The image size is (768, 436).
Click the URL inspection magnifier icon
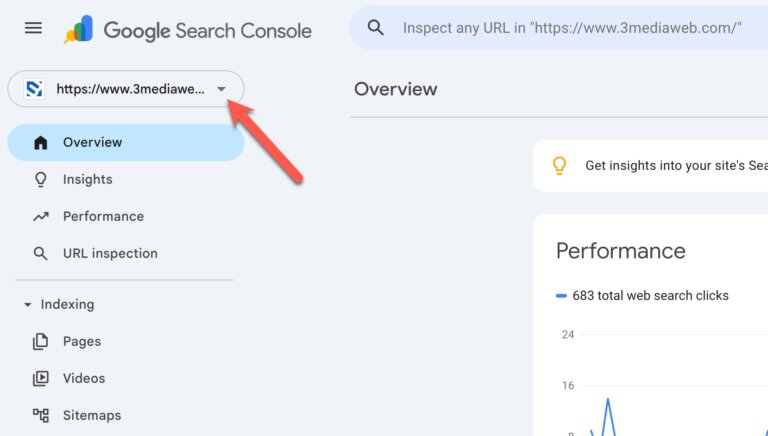pyautogui.click(x=41, y=254)
